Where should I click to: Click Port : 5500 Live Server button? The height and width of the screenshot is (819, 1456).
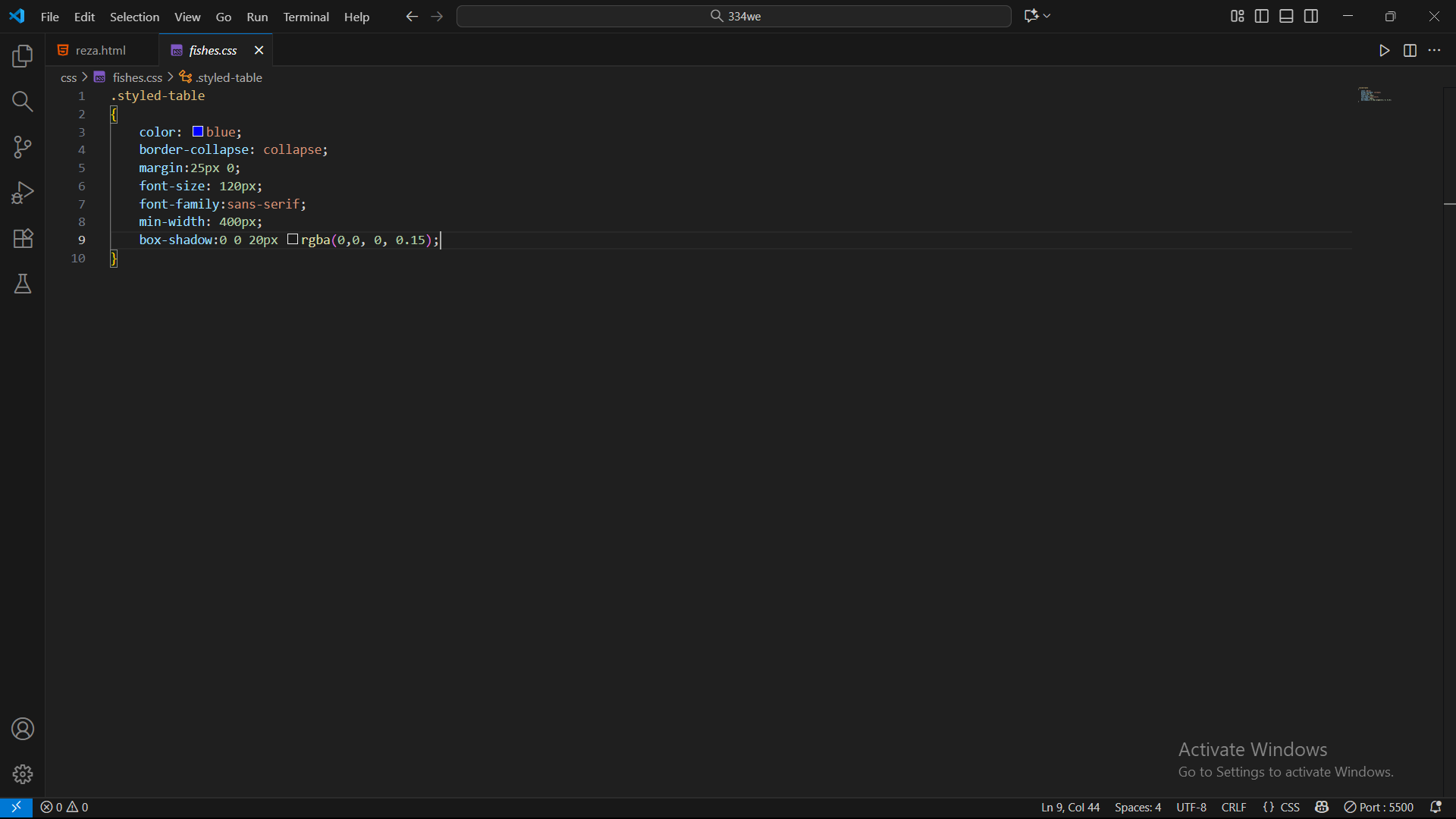tap(1379, 808)
